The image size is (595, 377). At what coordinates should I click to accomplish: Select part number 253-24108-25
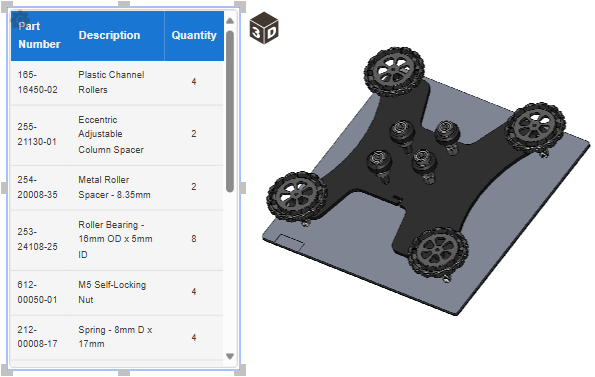tap(38, 239)
